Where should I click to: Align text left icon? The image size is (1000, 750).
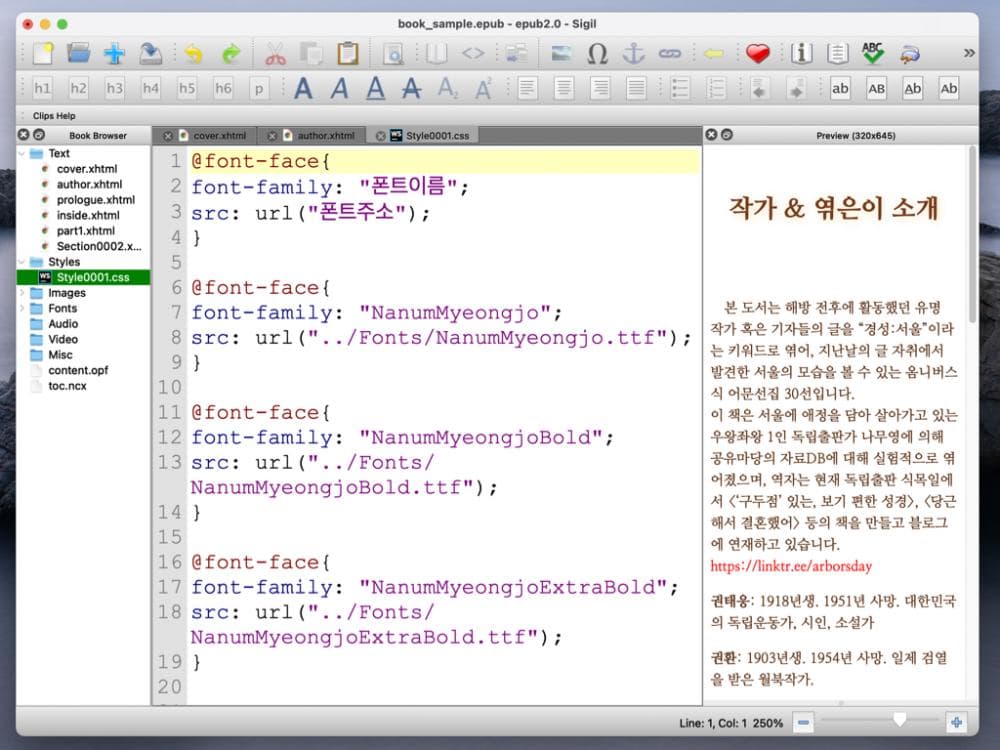tap(527, 88)
